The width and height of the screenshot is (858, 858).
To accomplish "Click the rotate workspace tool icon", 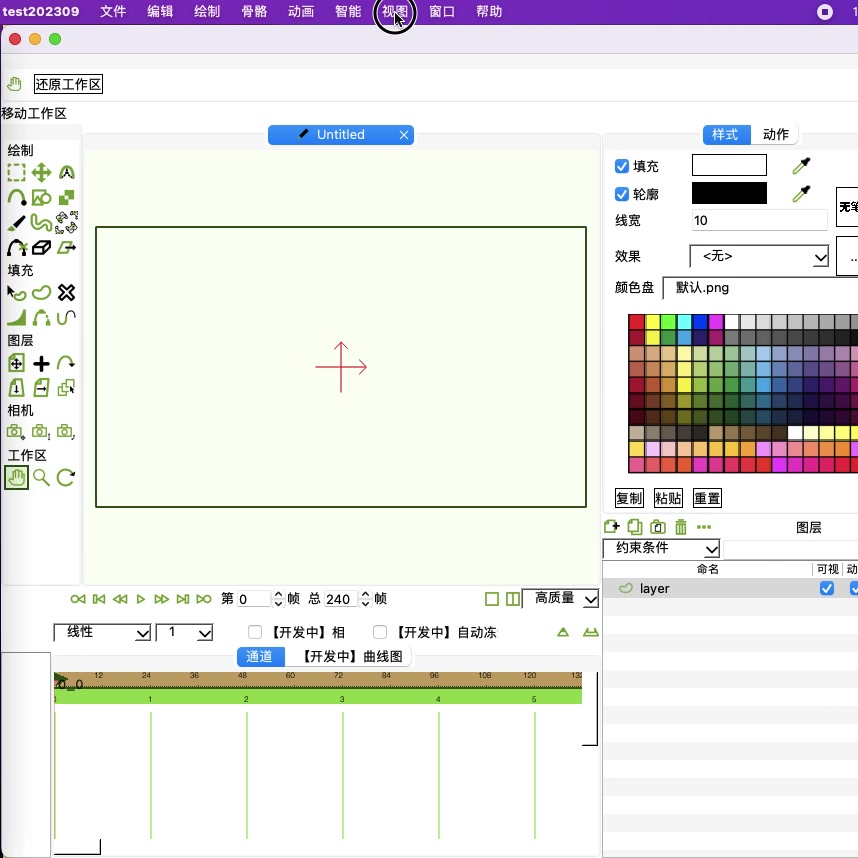I will click(x=66, y=478).
